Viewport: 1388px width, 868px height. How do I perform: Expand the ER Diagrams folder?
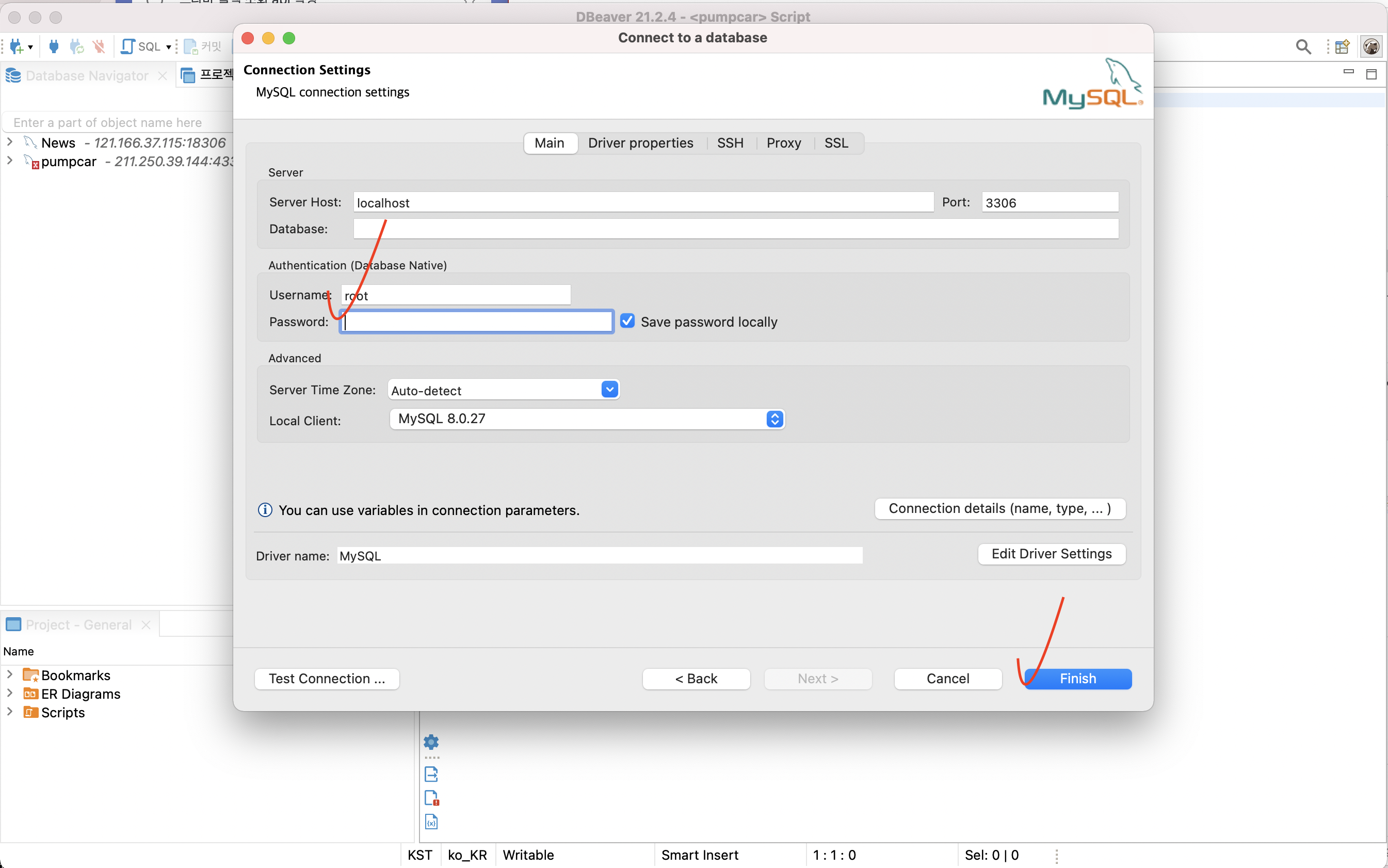[9, 694]
